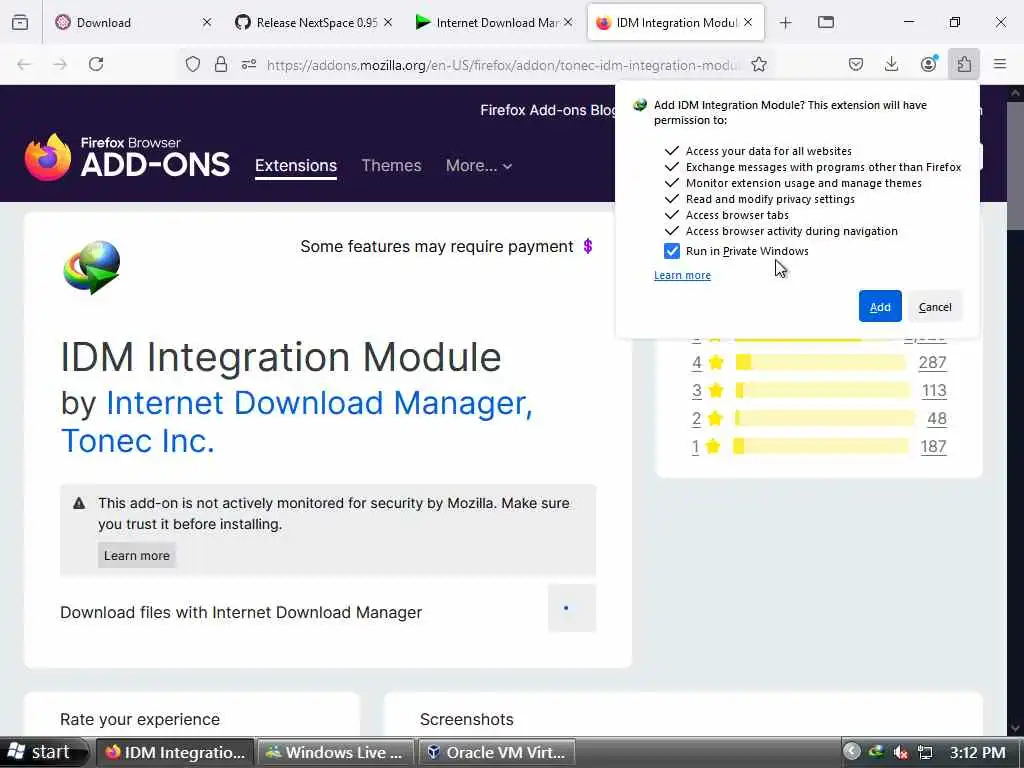Click the IDM tray icon
The width and height of the screenshot is (1024, 768).
876,752
